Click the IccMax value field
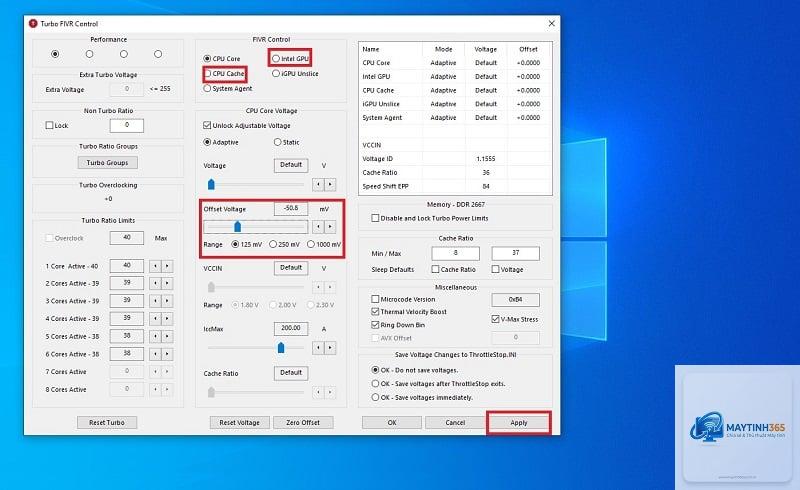The height and width of the screenshot is (490, 800). (291, 328)
